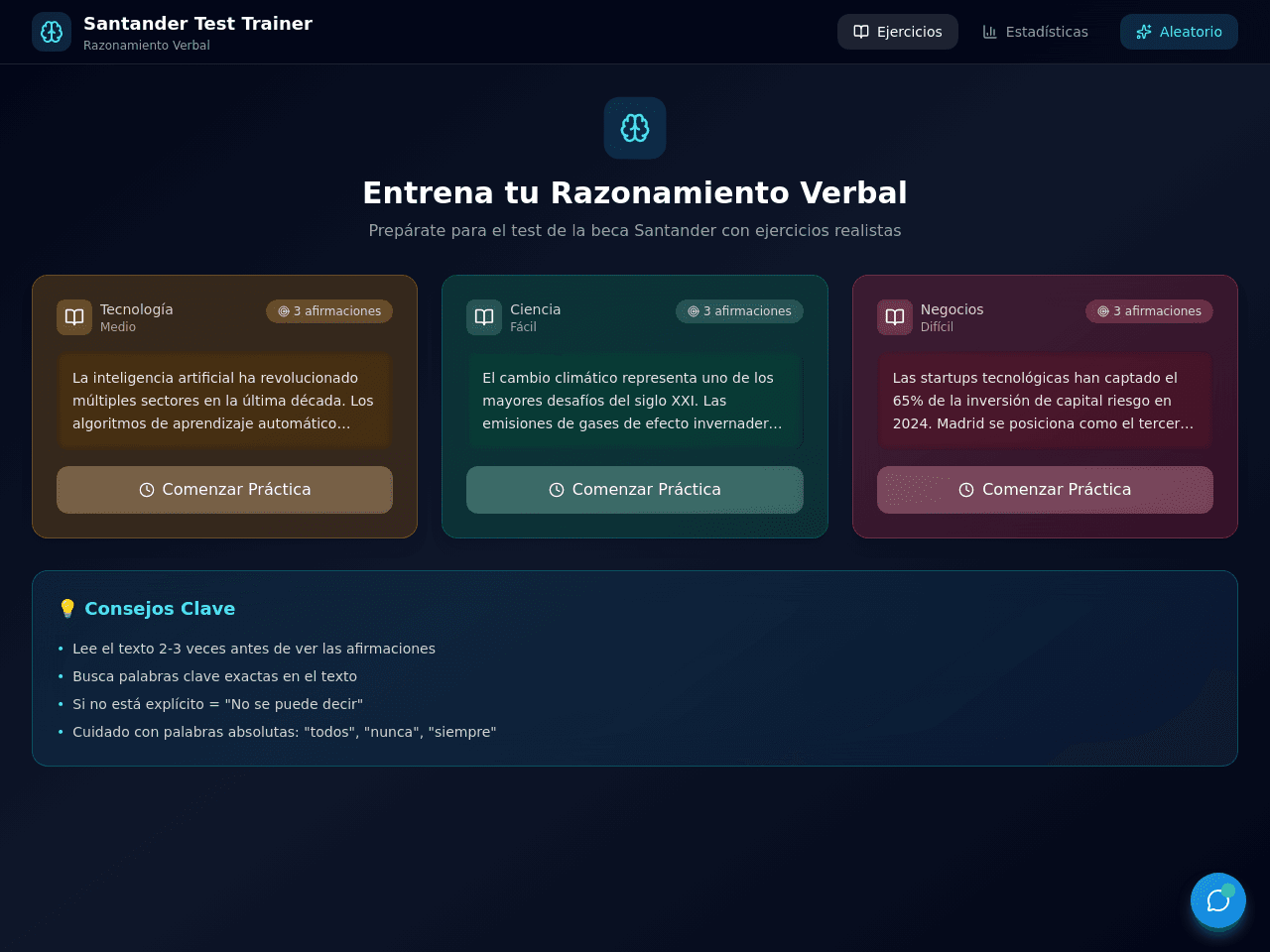This screenshot has width=1270, height=952.
Task: Click tip 'Si no está explícito'
Action: (x=217, y=704)
